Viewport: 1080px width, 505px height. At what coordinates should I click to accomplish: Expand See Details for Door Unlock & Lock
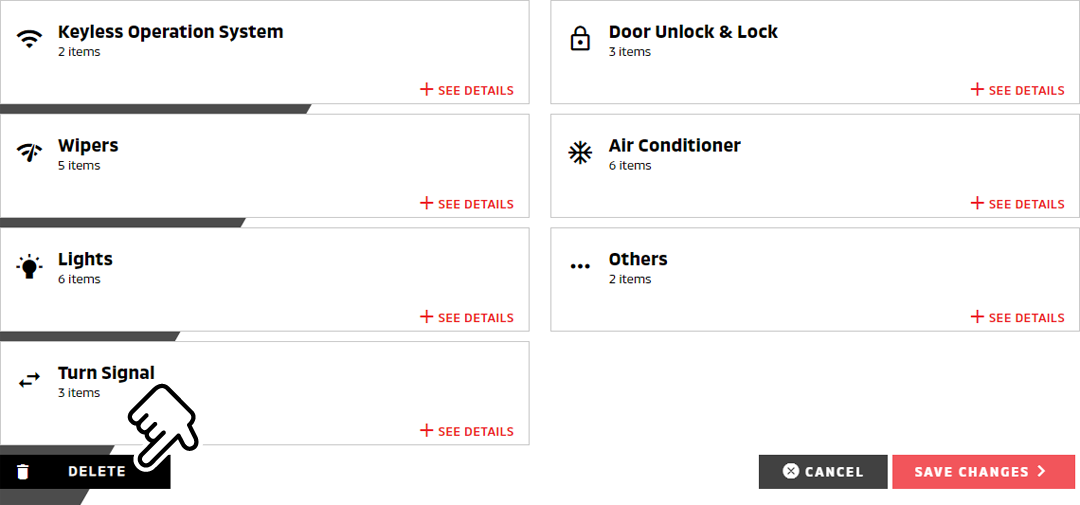(x=1017, y=90)
